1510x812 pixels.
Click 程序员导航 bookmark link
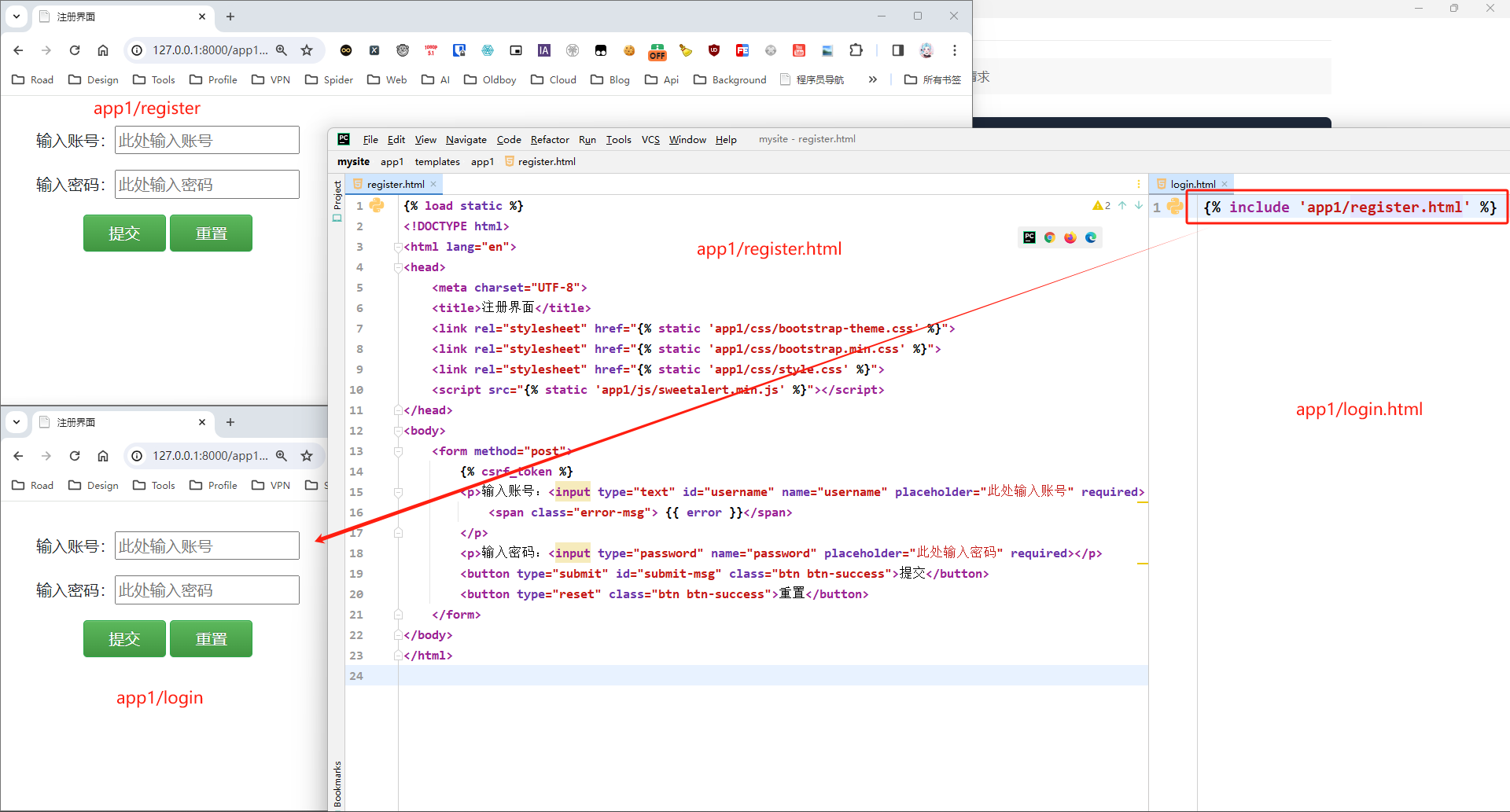812,79
